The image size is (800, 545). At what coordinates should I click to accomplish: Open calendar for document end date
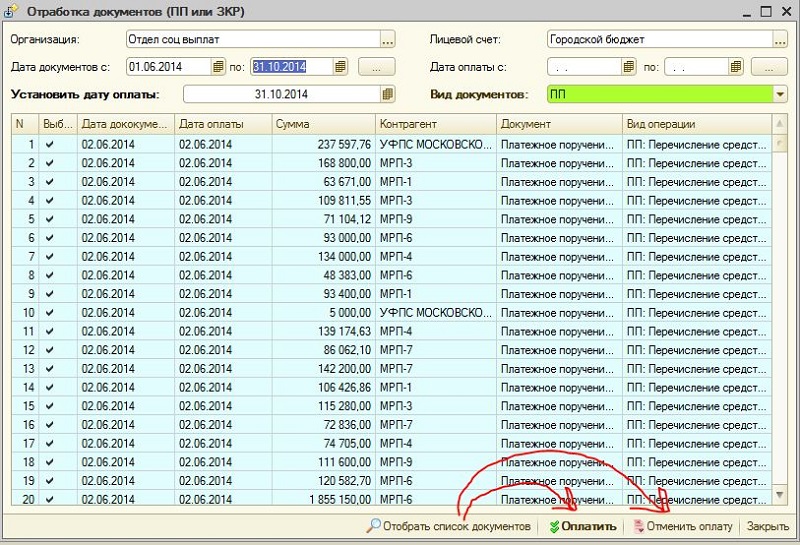340,67
